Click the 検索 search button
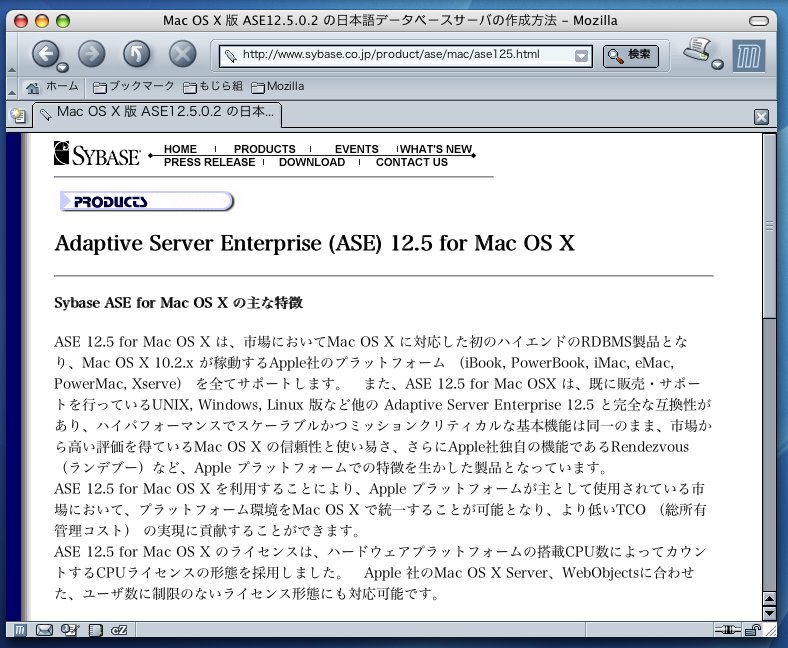Image resolution: width=788 pixels, height=648 pixels. coord(630,55)
